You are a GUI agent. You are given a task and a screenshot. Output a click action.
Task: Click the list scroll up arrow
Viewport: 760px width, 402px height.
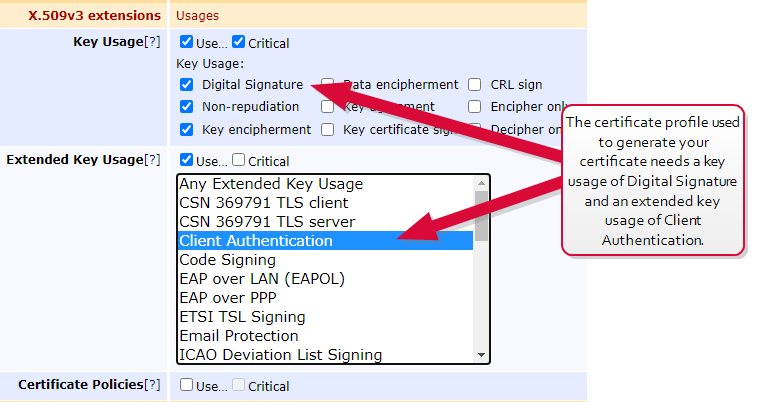pyautogui.click(x=482, y=183)
